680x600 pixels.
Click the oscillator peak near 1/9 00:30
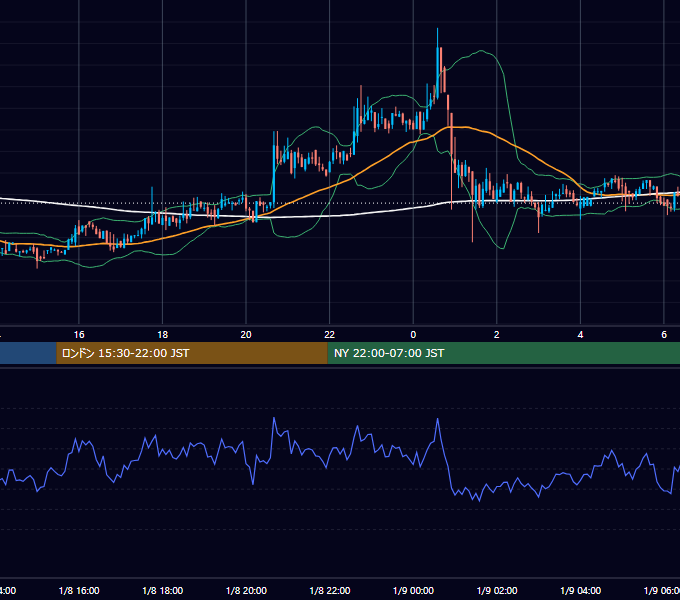coord(438,419)
